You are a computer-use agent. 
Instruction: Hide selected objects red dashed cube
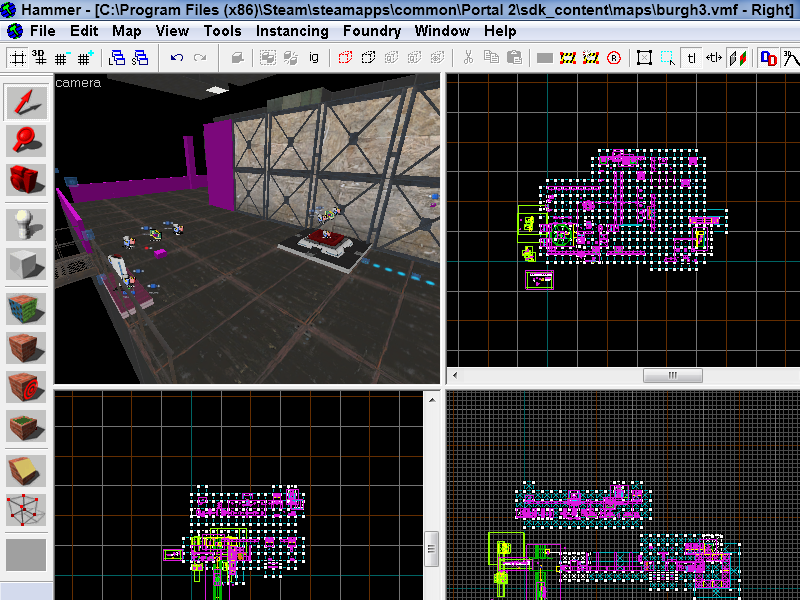(345, 58)
